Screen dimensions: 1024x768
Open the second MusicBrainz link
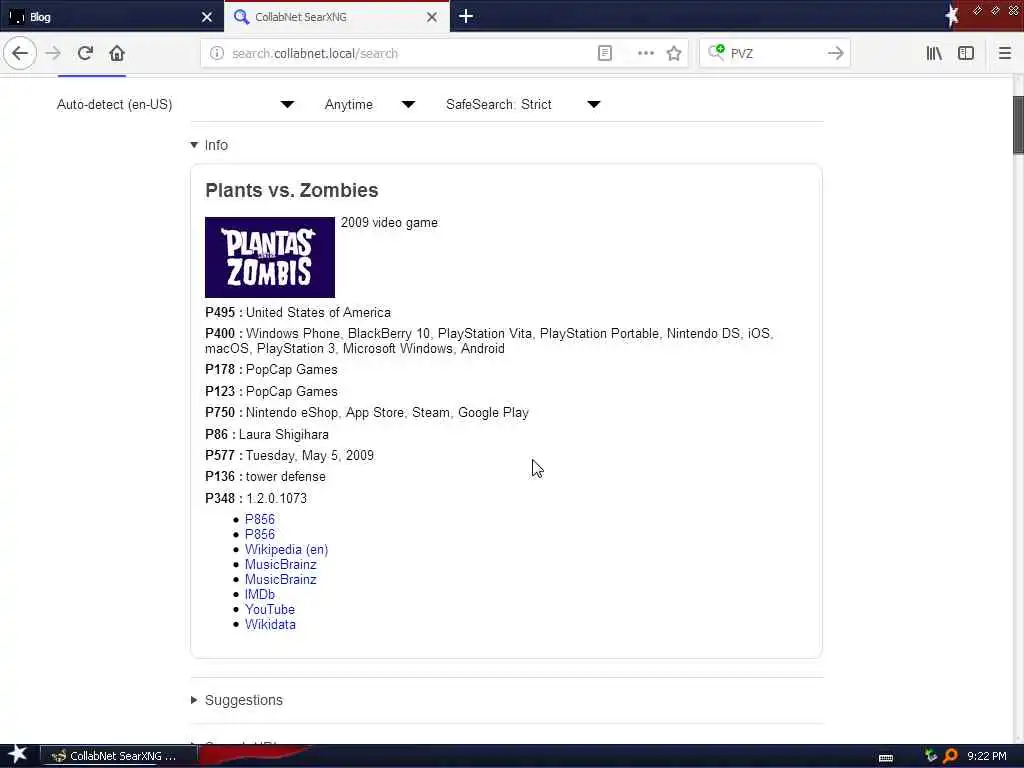[280, 579]
